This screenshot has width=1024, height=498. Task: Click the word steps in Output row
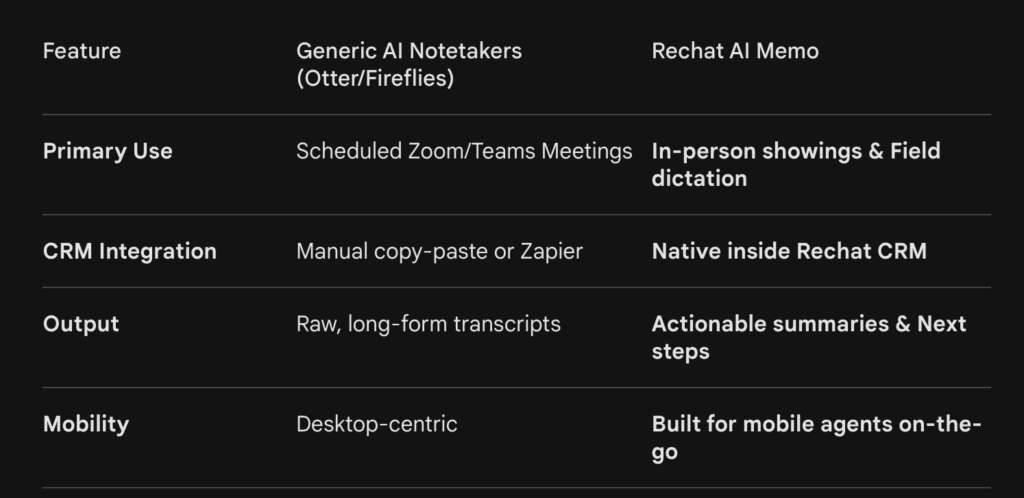pos(680,351)
